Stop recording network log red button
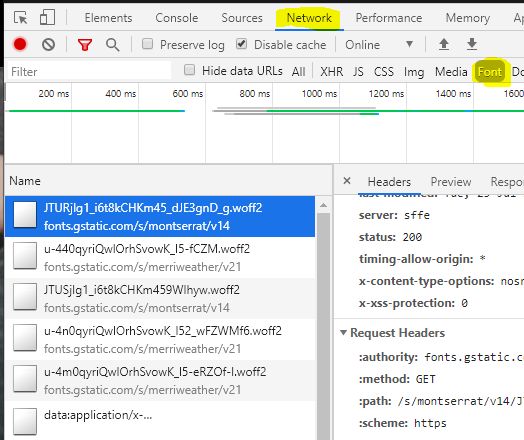Viewport: 524px width, 440px height. click(x=20, y=44)
